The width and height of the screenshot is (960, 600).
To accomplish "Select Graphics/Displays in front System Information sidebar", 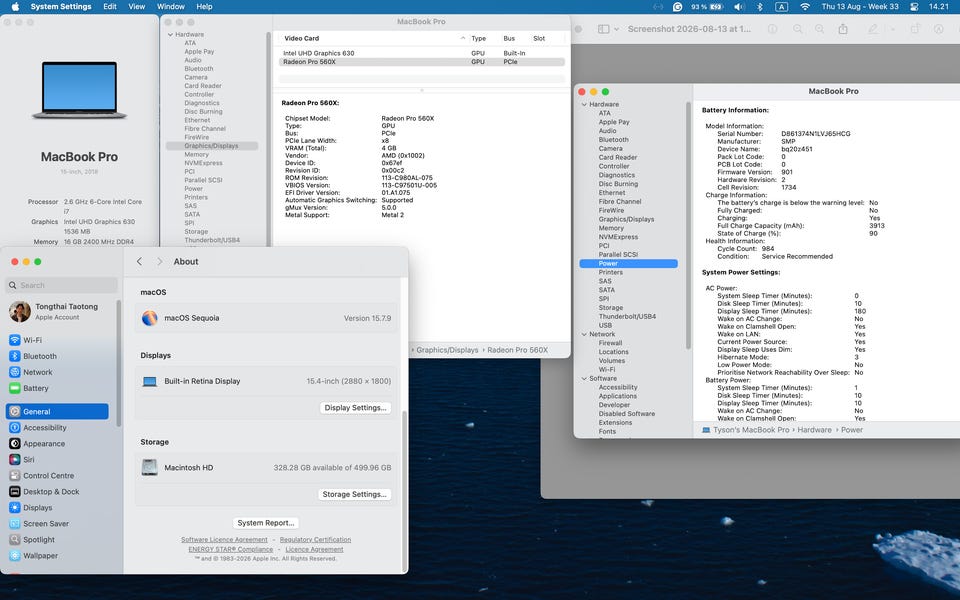I will (626, 219).
